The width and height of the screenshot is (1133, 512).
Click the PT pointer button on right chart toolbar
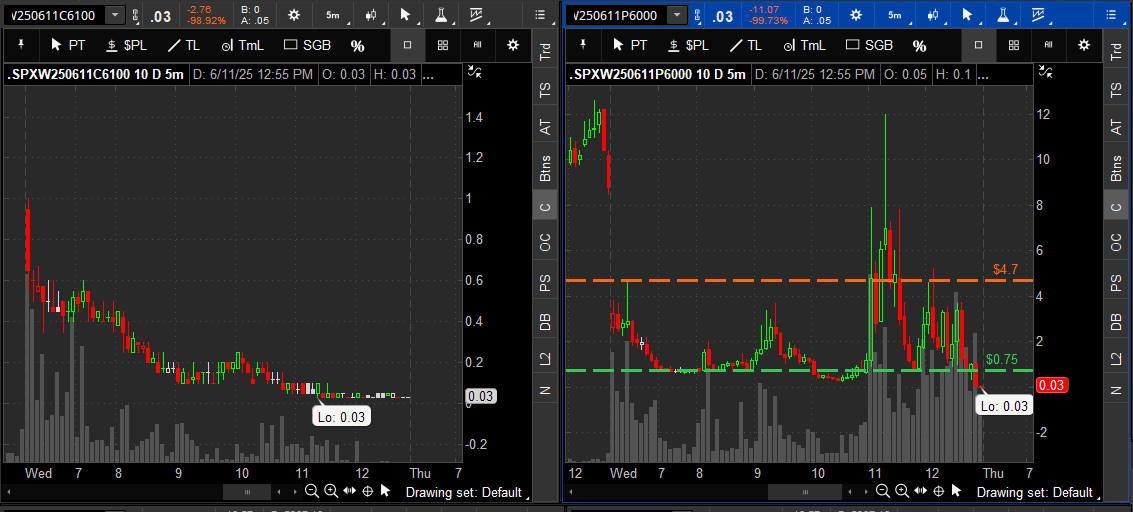629,45
